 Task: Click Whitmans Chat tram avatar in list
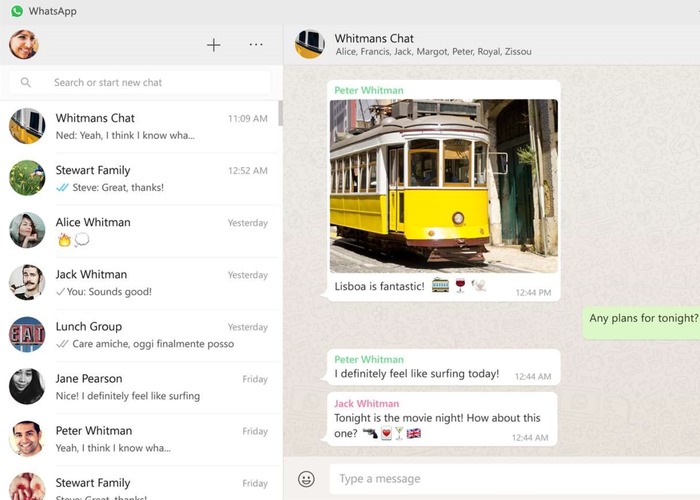coord(27,126)
